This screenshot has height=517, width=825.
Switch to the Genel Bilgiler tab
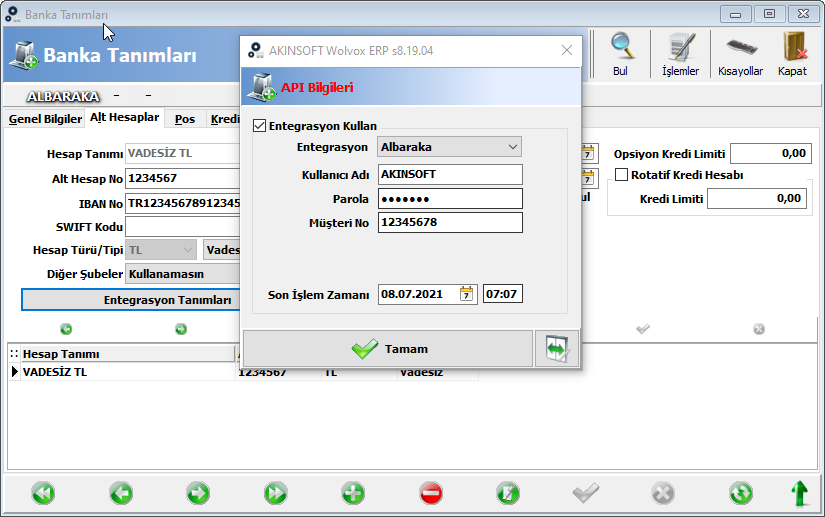coord(45,119)
